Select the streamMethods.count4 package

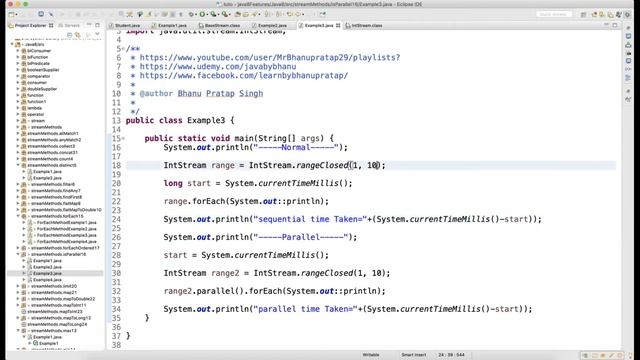click(x=50, y=159)
